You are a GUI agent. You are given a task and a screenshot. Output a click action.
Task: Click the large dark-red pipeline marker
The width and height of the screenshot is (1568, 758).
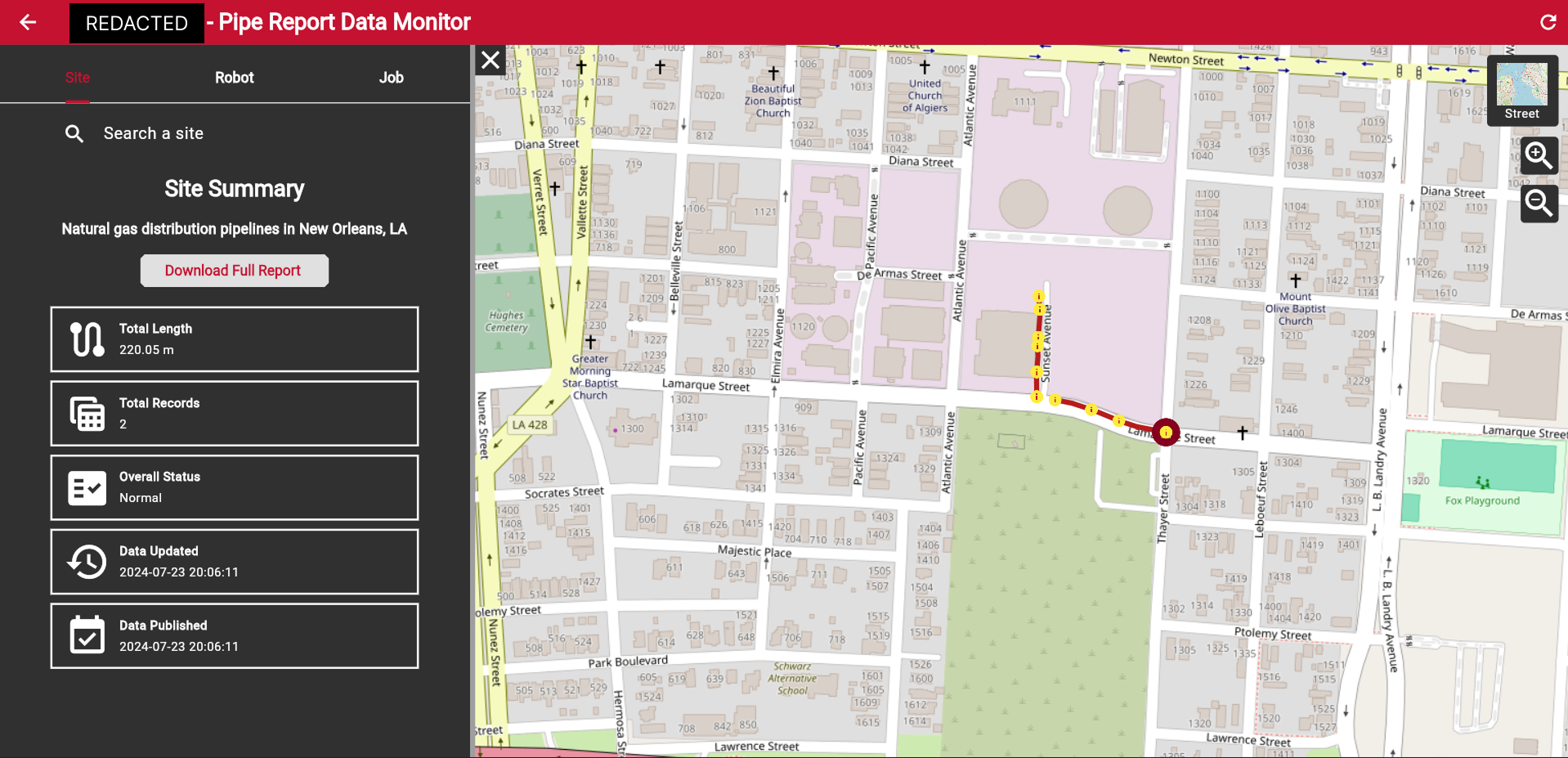click(1166, 433)
